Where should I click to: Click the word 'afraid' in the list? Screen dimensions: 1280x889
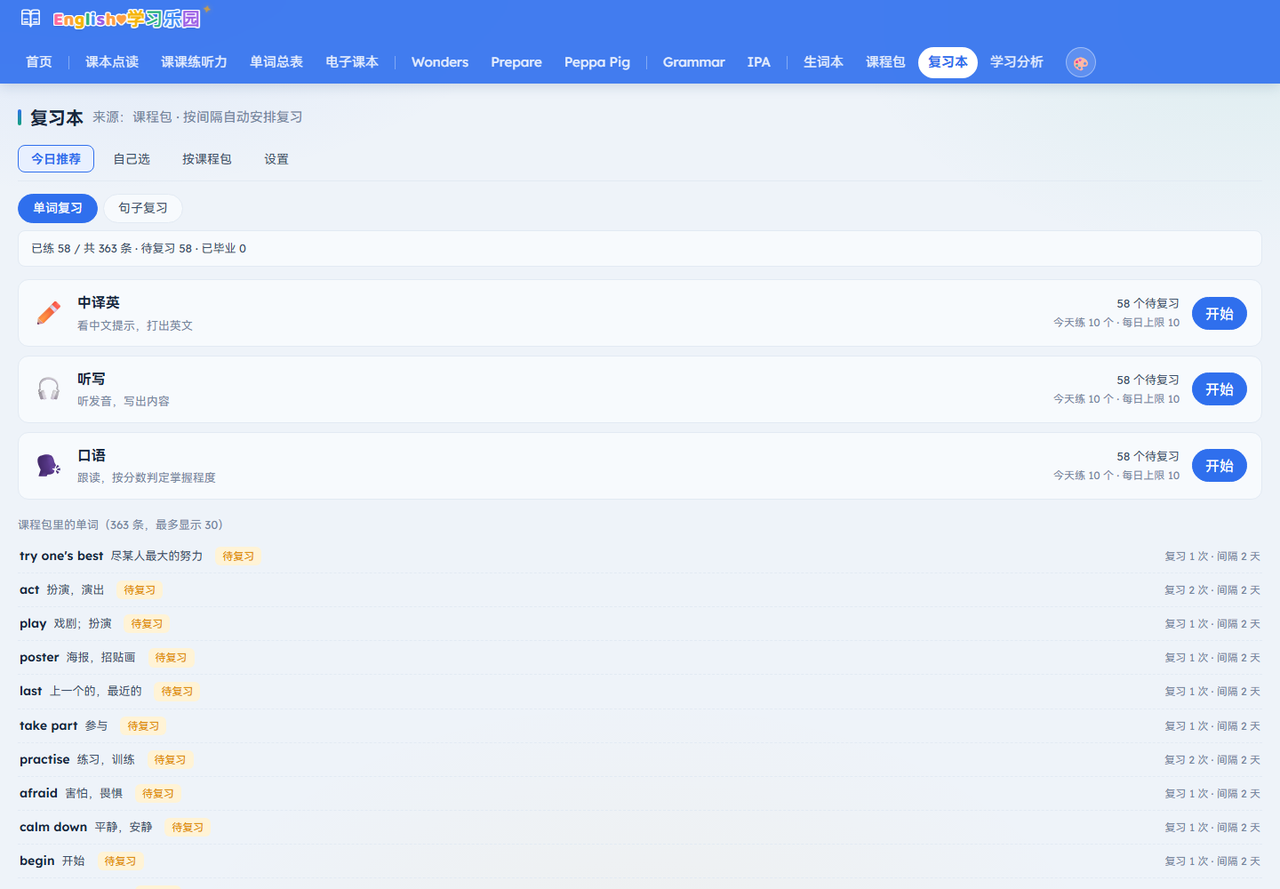39,793
